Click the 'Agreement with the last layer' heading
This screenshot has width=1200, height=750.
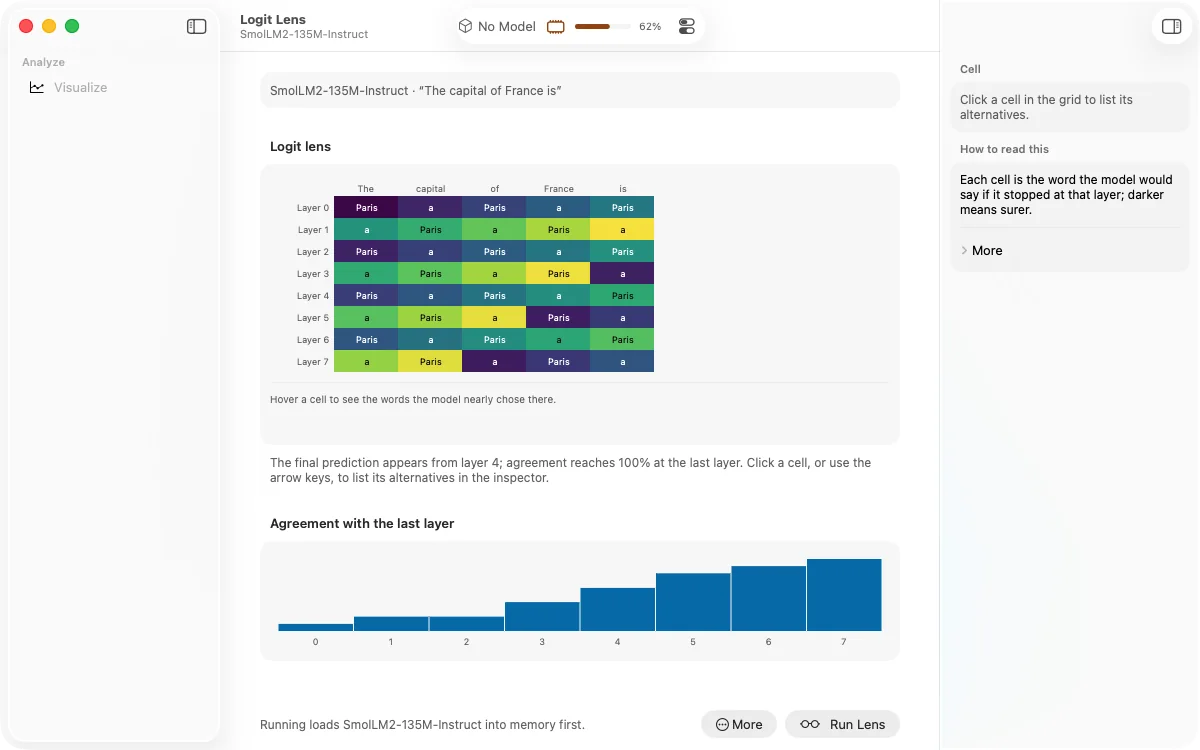362,523
